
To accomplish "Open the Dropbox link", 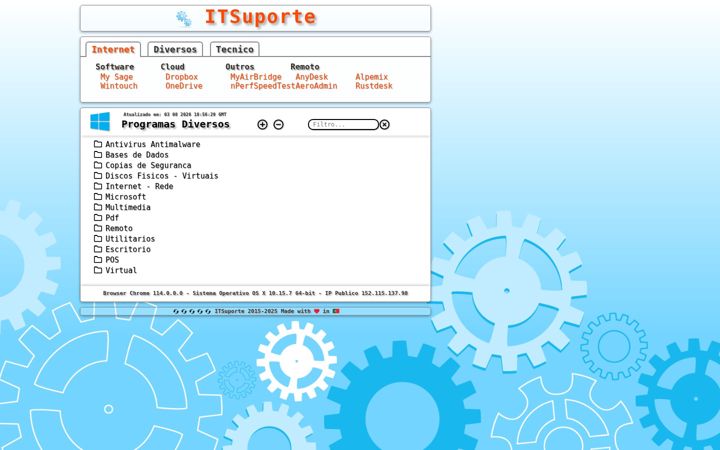I will [182, 77].
